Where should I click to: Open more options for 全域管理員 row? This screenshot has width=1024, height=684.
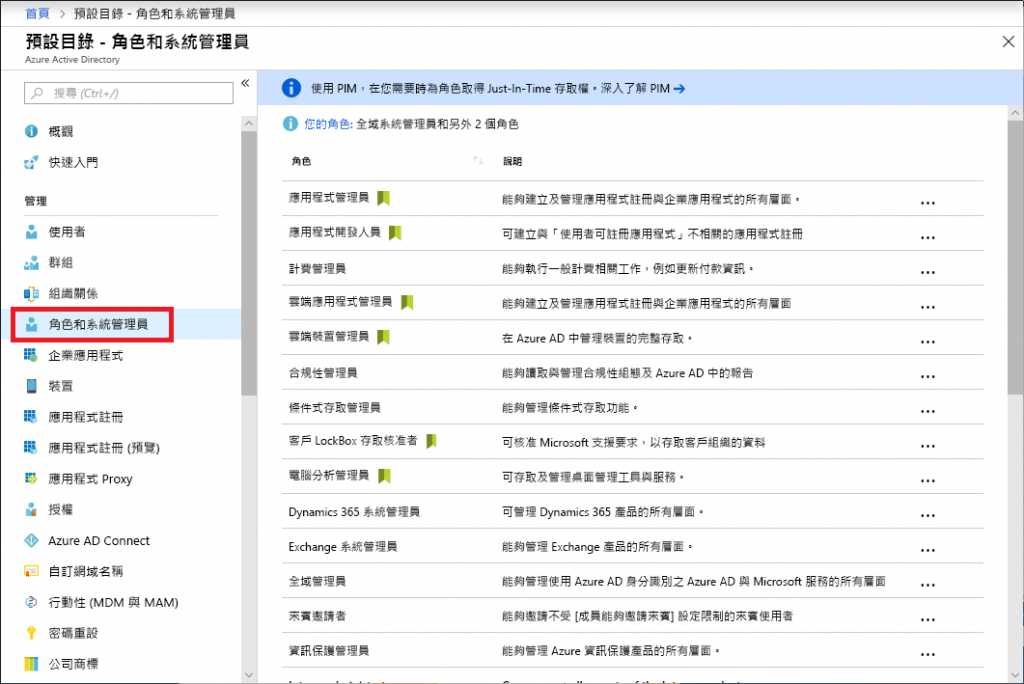[x=927, y=585]
